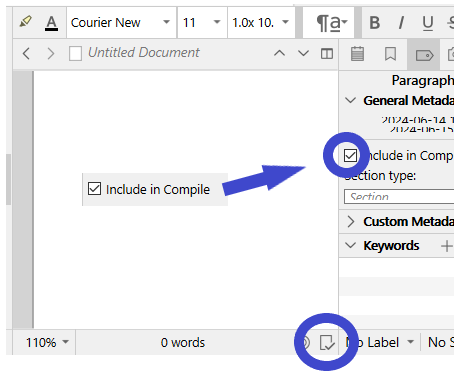Image resolution: width=462 pixels, height=379 pixels.
Task: Toggle the split editor view
Action: pyautogui.click(x=327, y=54)
